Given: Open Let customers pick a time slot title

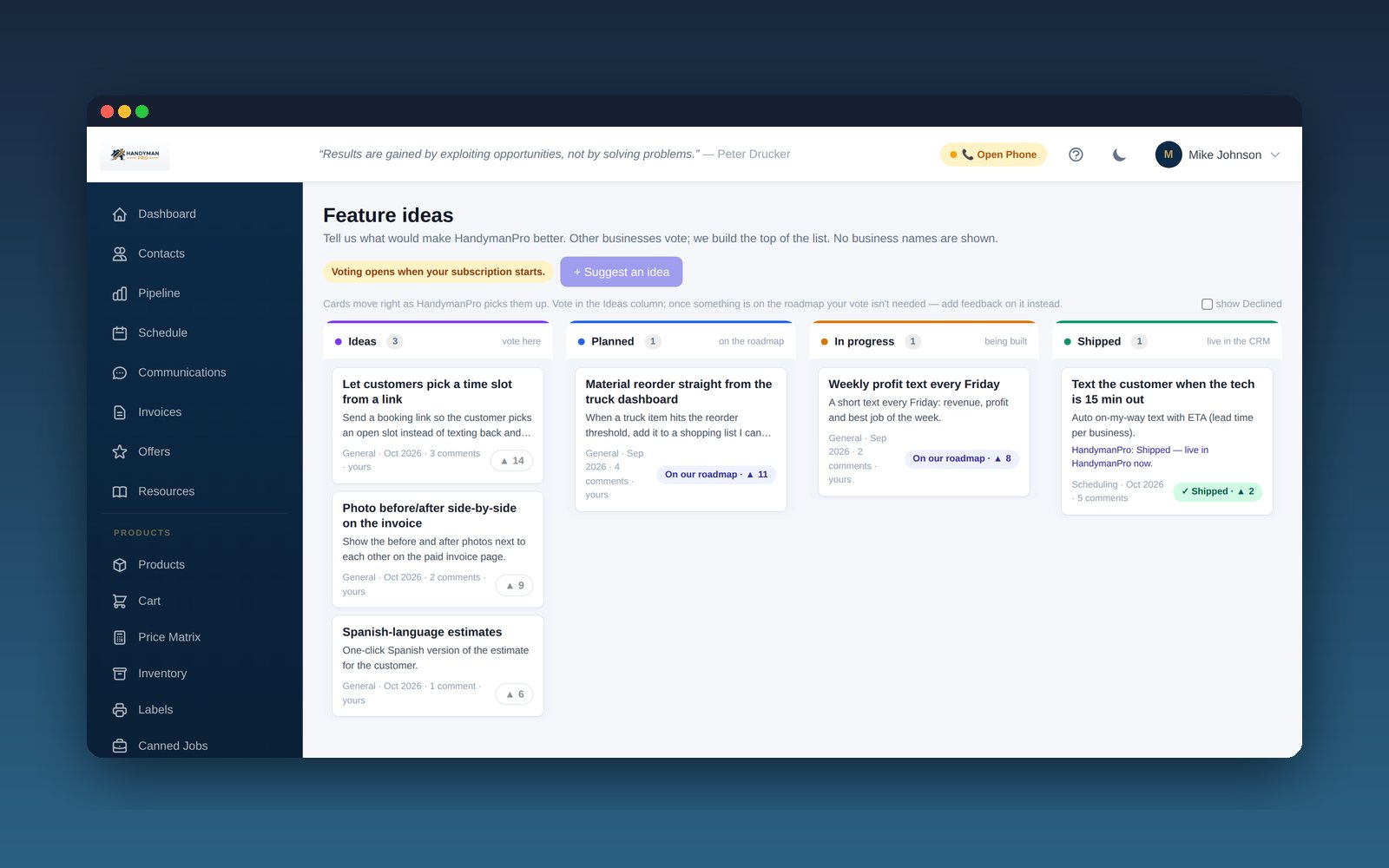Looking at the screenshot, I should tap(427, 391).
